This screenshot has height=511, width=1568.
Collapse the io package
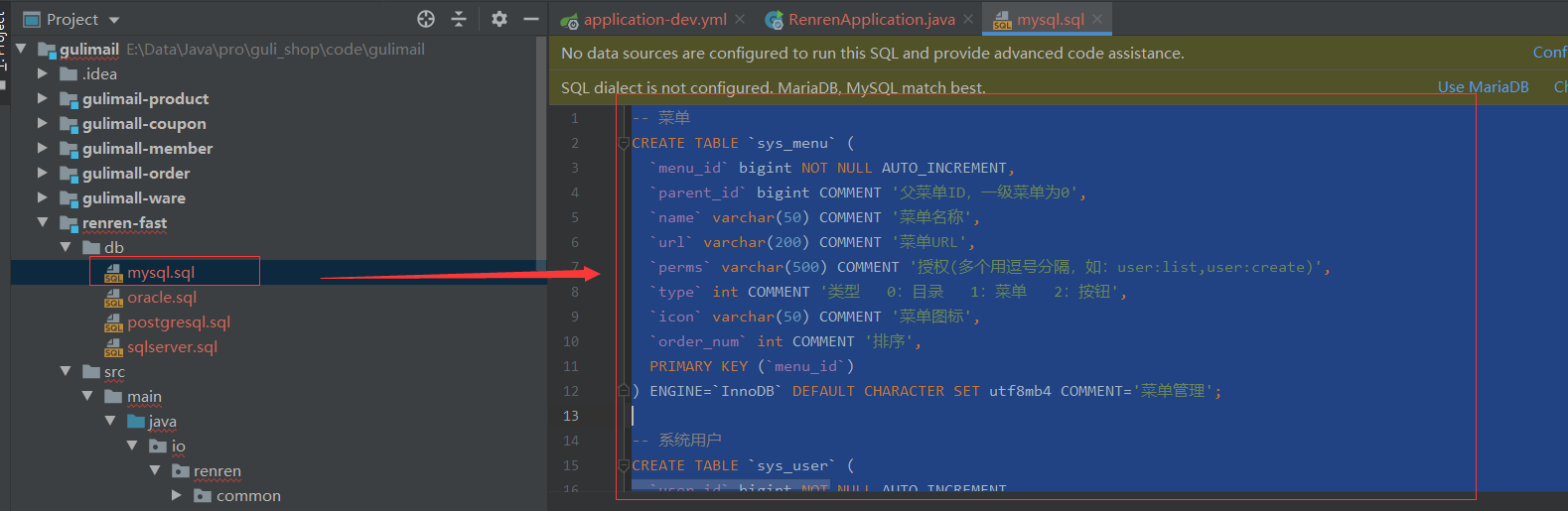coord(132,446)
